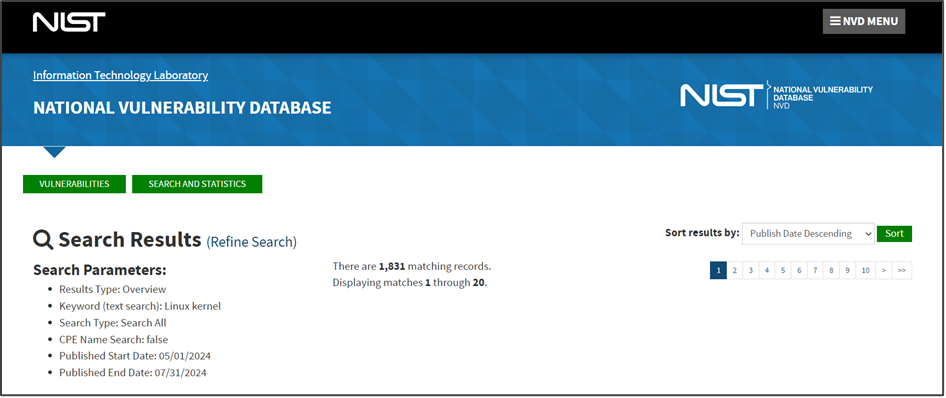Click the National Vulnerability Database heading
The height and width of the screenshot is (398, 946).
point(182,108)
